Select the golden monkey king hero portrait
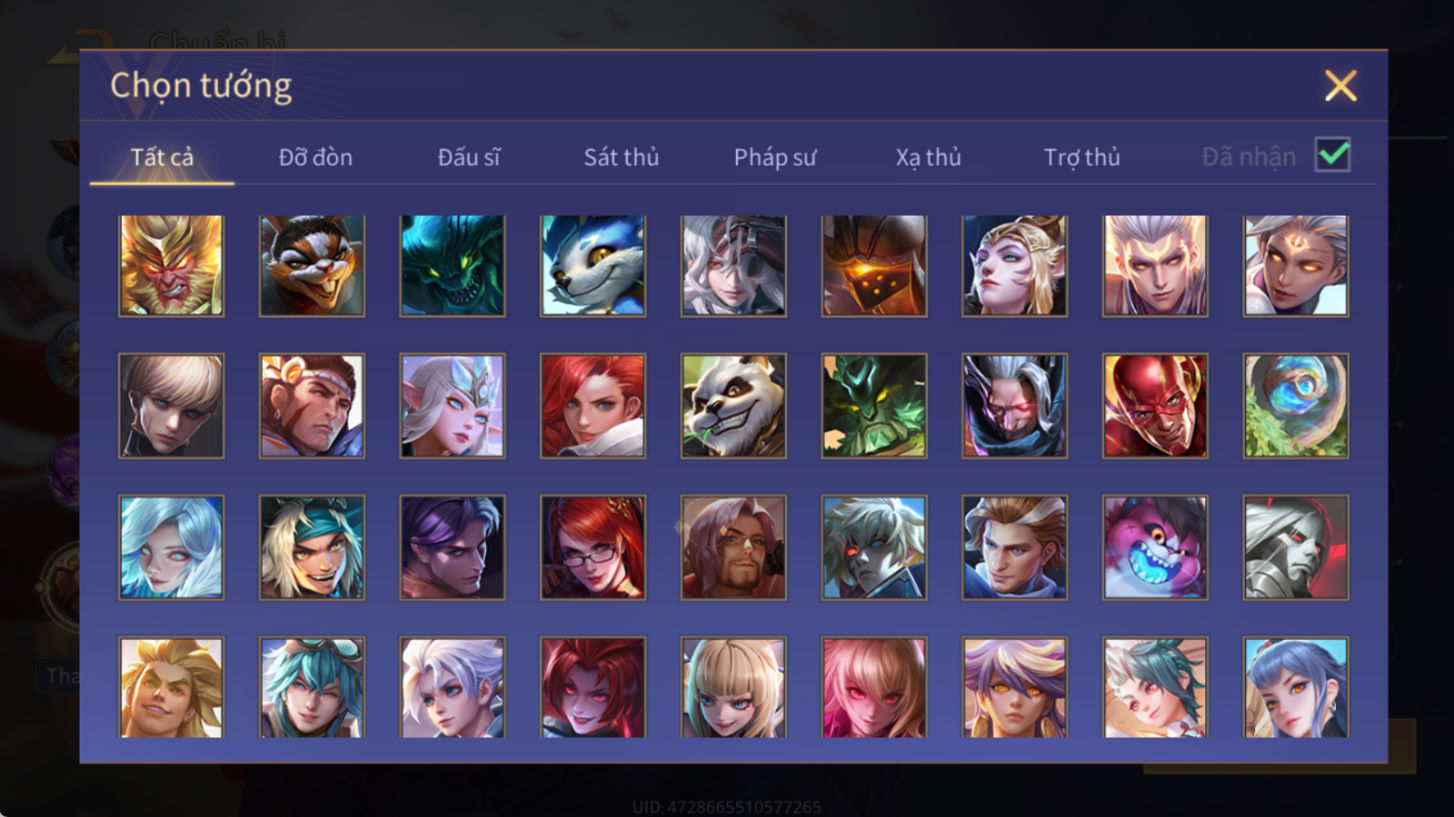The height and width of the screenshot is (817, 1454). click(171, 266)
